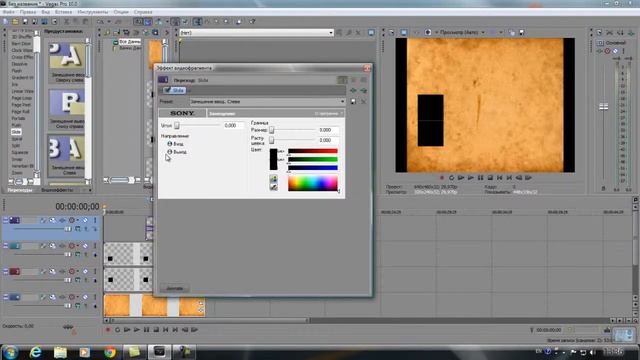Click the rainbow color spectrum picker
This screenshot has width=640, height=360.
tap(313, 183)
